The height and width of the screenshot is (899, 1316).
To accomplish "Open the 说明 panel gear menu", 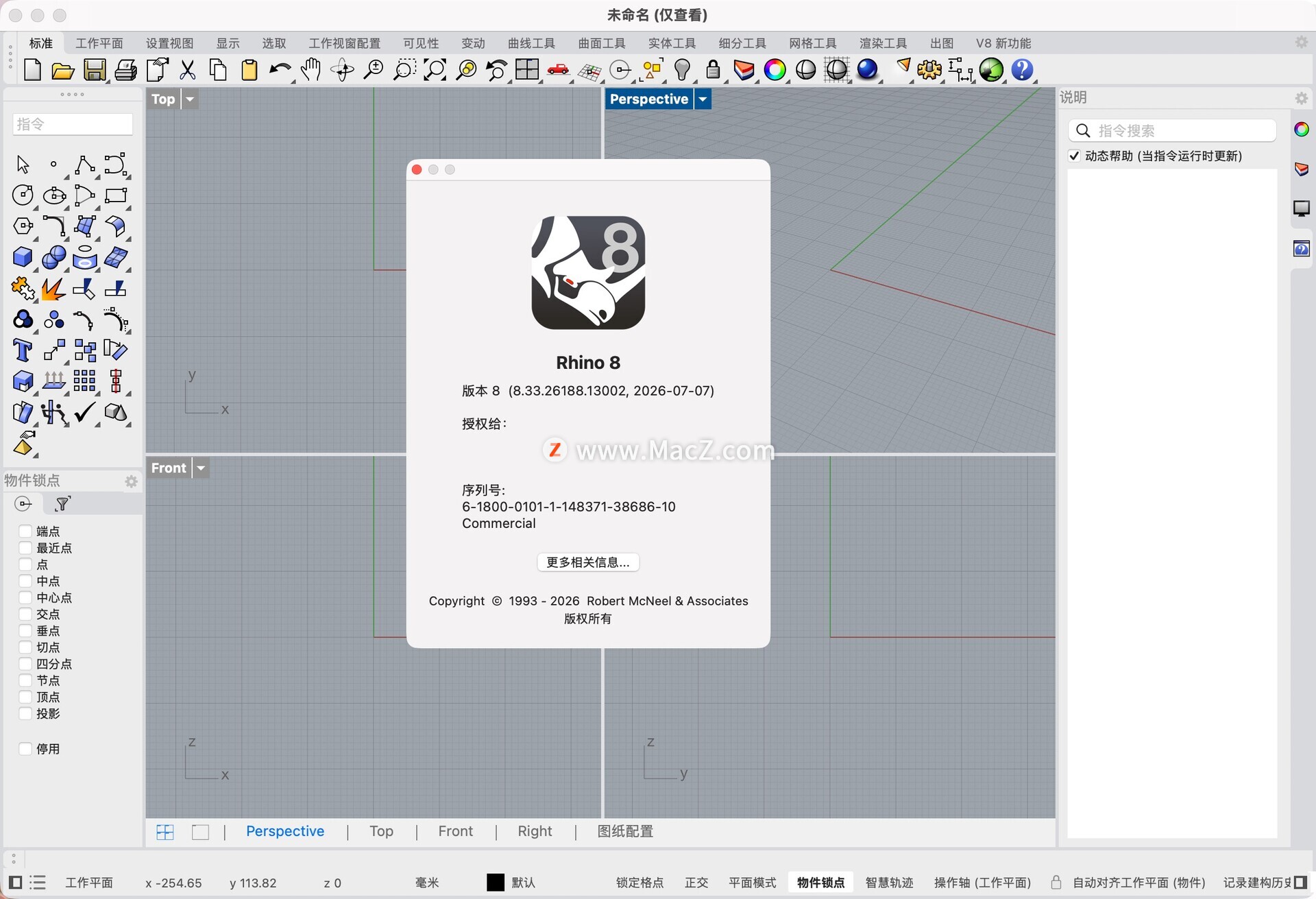I will pos(1302,98).
